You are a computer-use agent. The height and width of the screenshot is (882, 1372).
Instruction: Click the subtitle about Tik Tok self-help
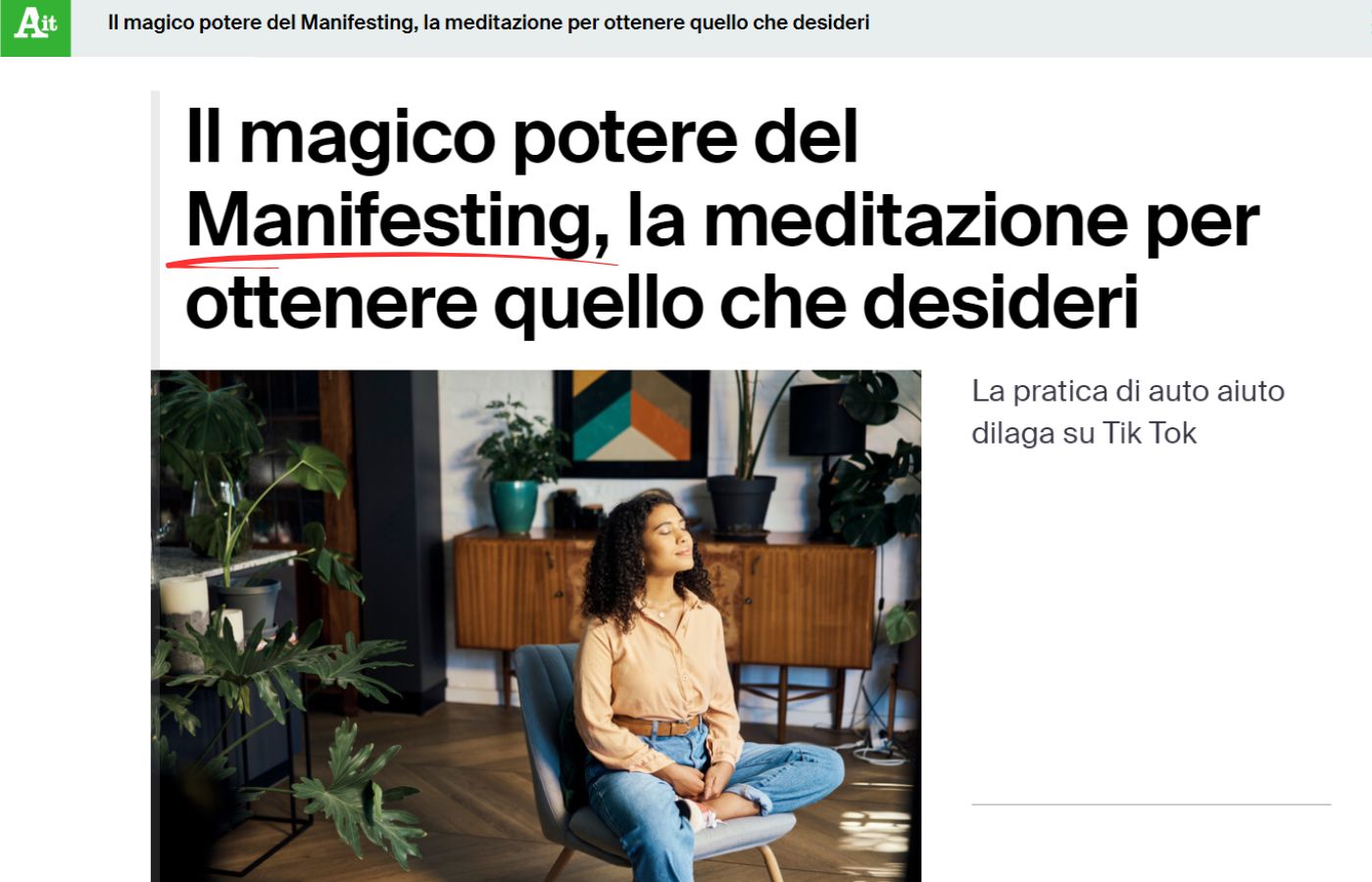coord(1127,412)
